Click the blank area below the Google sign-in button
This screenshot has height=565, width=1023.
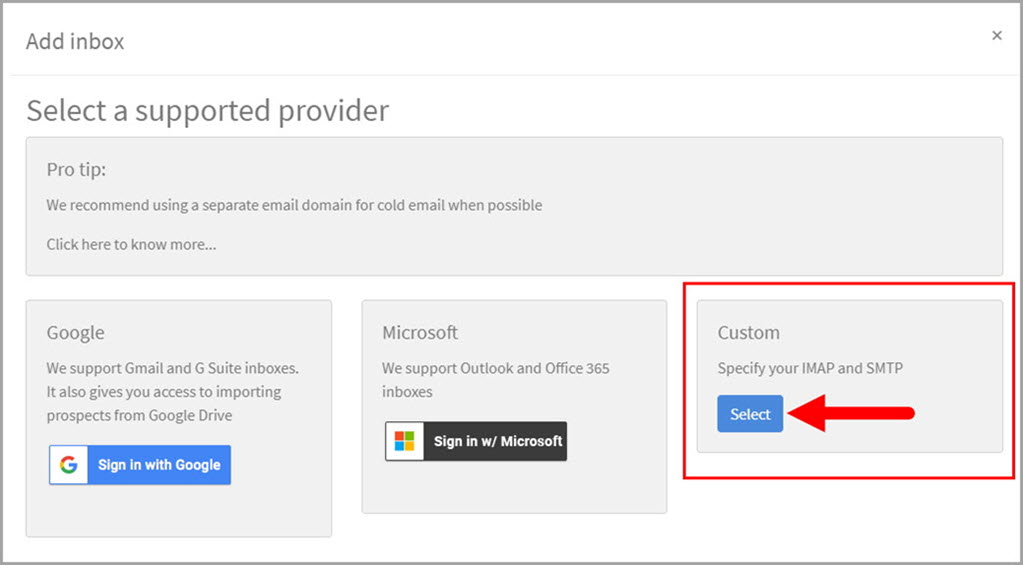pyautogui.click(x=178, y=510)
